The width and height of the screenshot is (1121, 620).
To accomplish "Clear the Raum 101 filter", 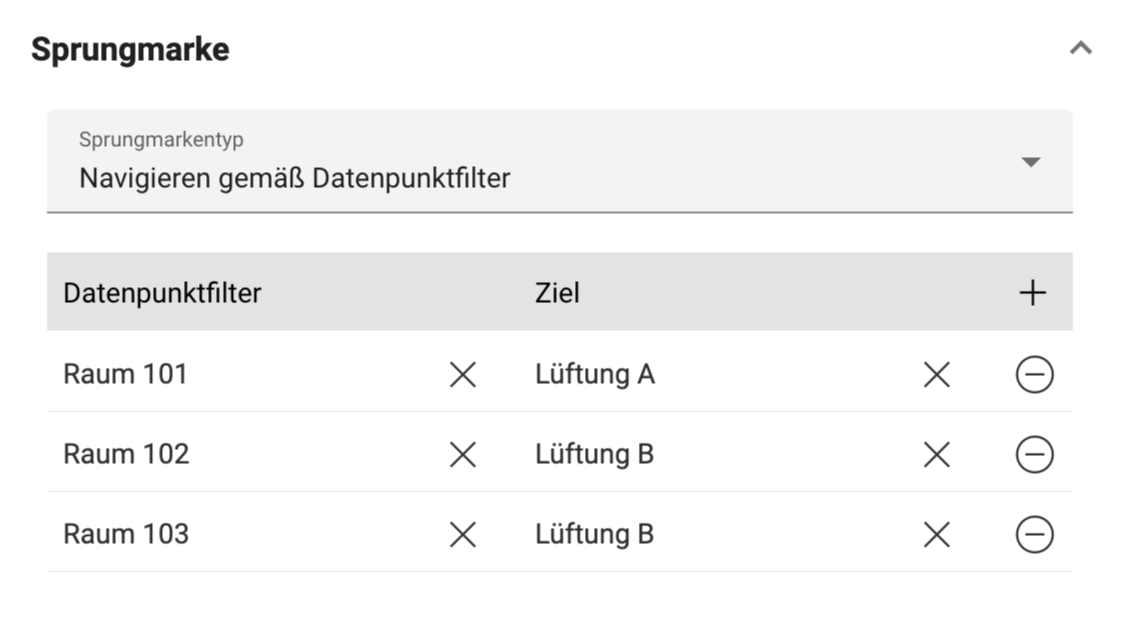I will click(x=463, y=375).
